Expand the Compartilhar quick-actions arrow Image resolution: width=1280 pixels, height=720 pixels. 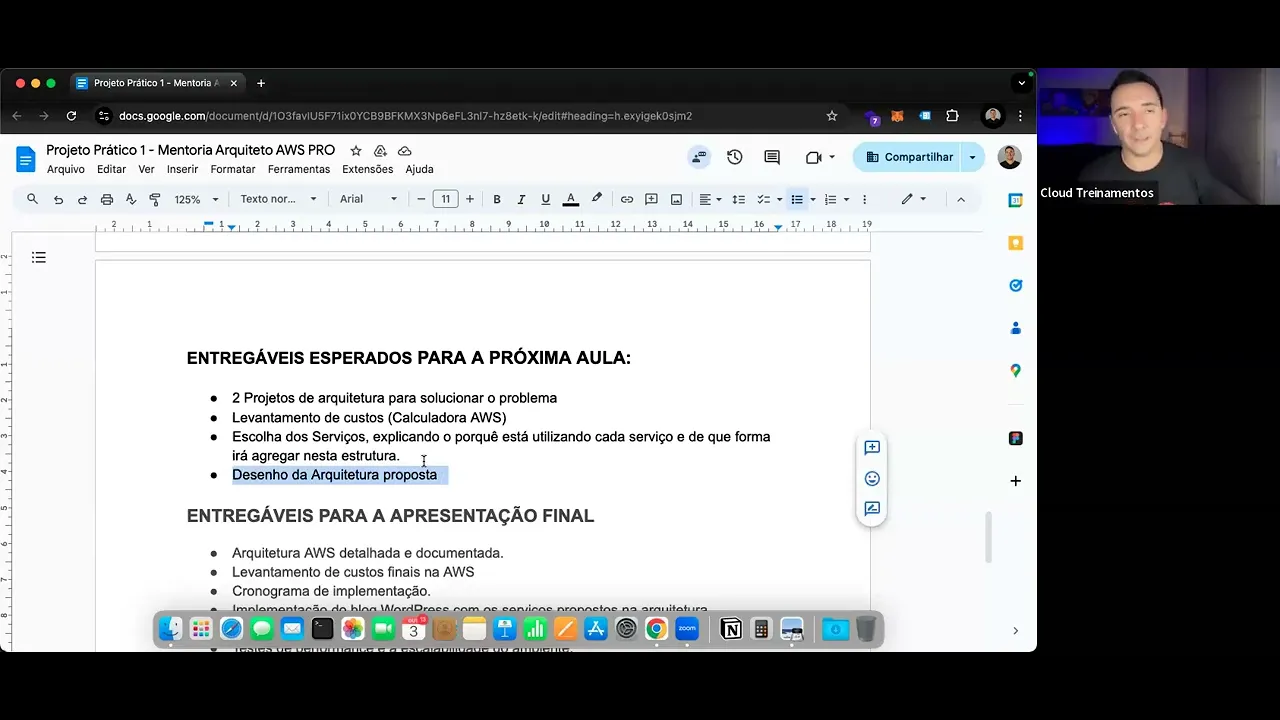(x=973, y=157)
